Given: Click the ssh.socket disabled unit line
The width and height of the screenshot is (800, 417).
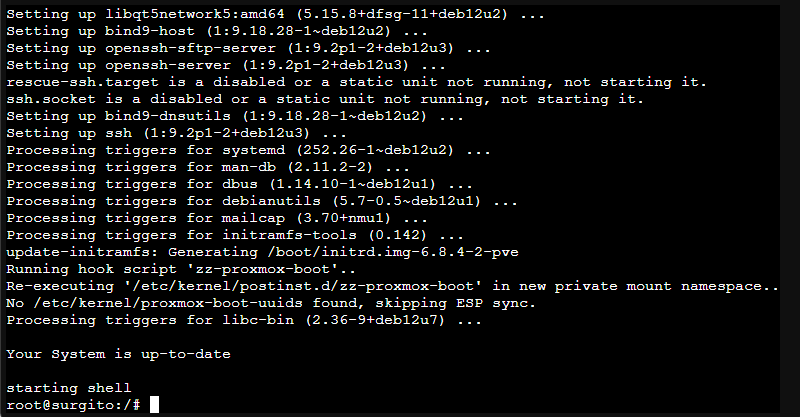Looking at the screenshot, I should [325, 99].
